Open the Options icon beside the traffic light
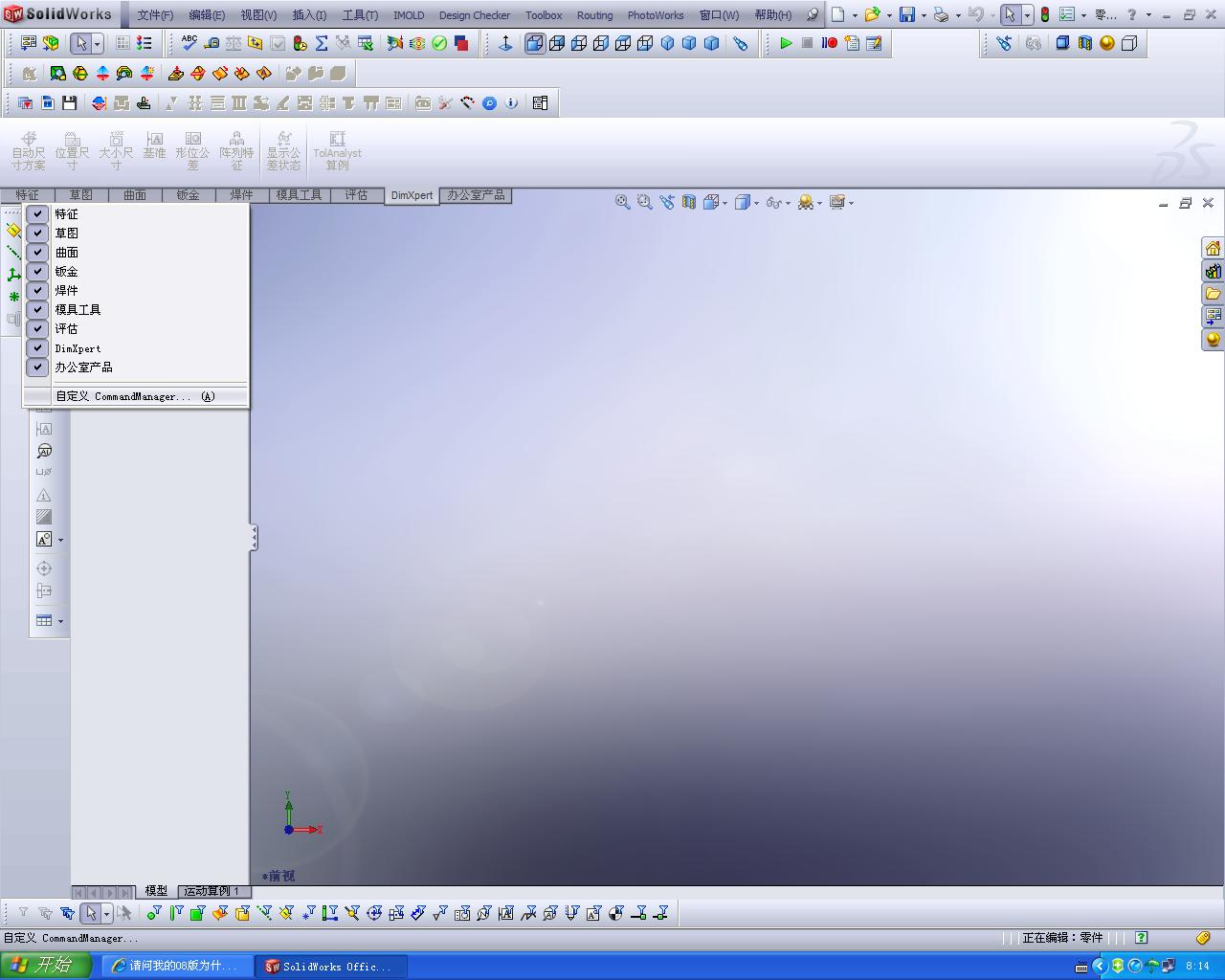This screenshot has width=1225, height=980. click(x=1066, y=14)
